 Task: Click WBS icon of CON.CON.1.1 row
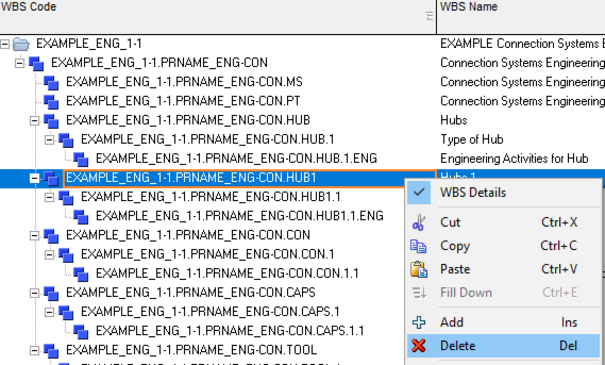coord(81,274)
